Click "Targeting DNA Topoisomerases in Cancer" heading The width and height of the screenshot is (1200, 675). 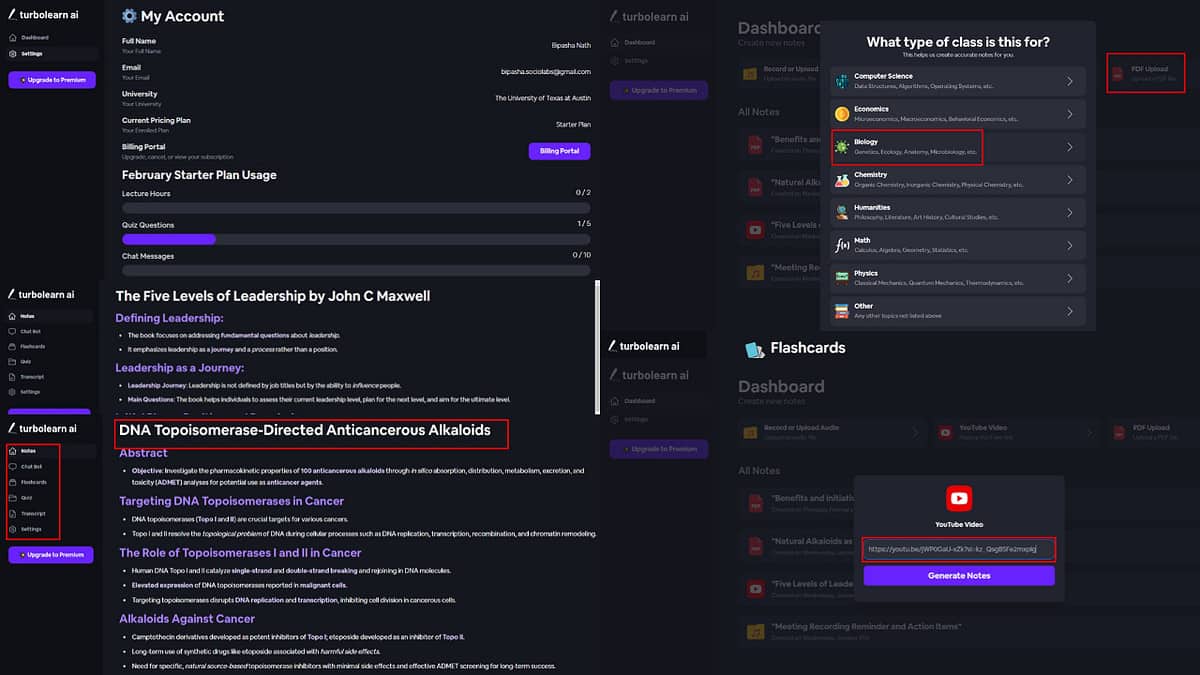pos(231,501)
